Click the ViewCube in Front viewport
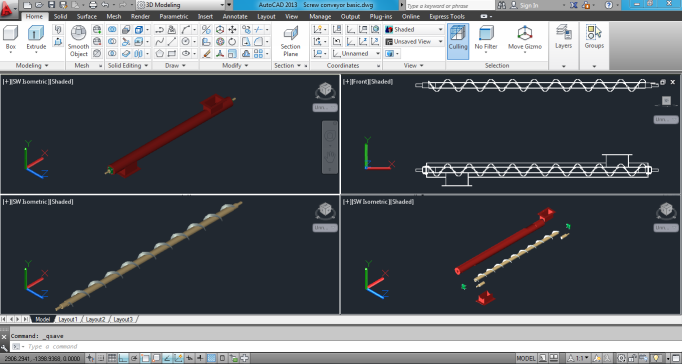The image size is (682, 364). pos(666,101)
